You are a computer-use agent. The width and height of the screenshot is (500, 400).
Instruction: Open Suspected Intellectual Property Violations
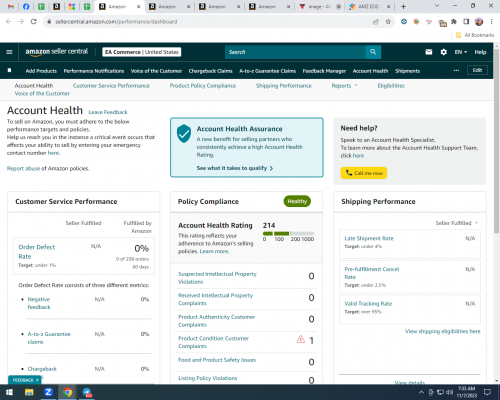click(x=217, y=278)
